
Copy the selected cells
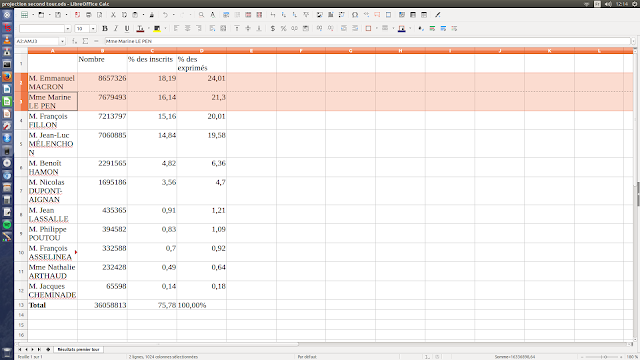[124, 15]
